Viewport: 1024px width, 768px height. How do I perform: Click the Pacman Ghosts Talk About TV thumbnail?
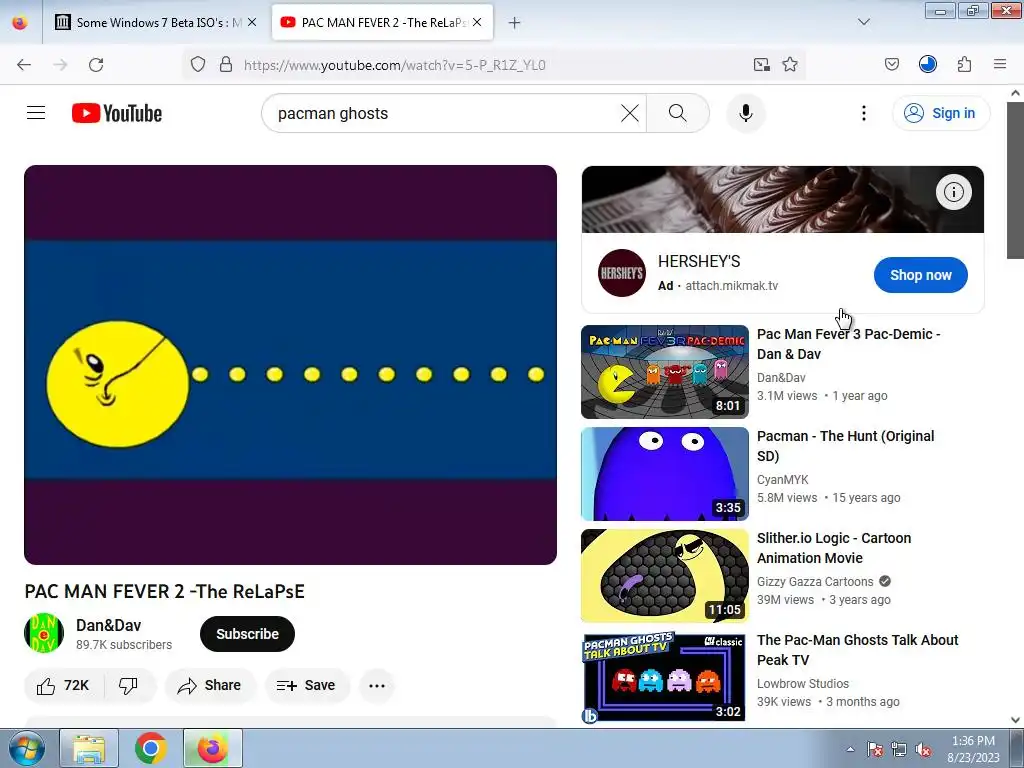[x=665, y=677]
